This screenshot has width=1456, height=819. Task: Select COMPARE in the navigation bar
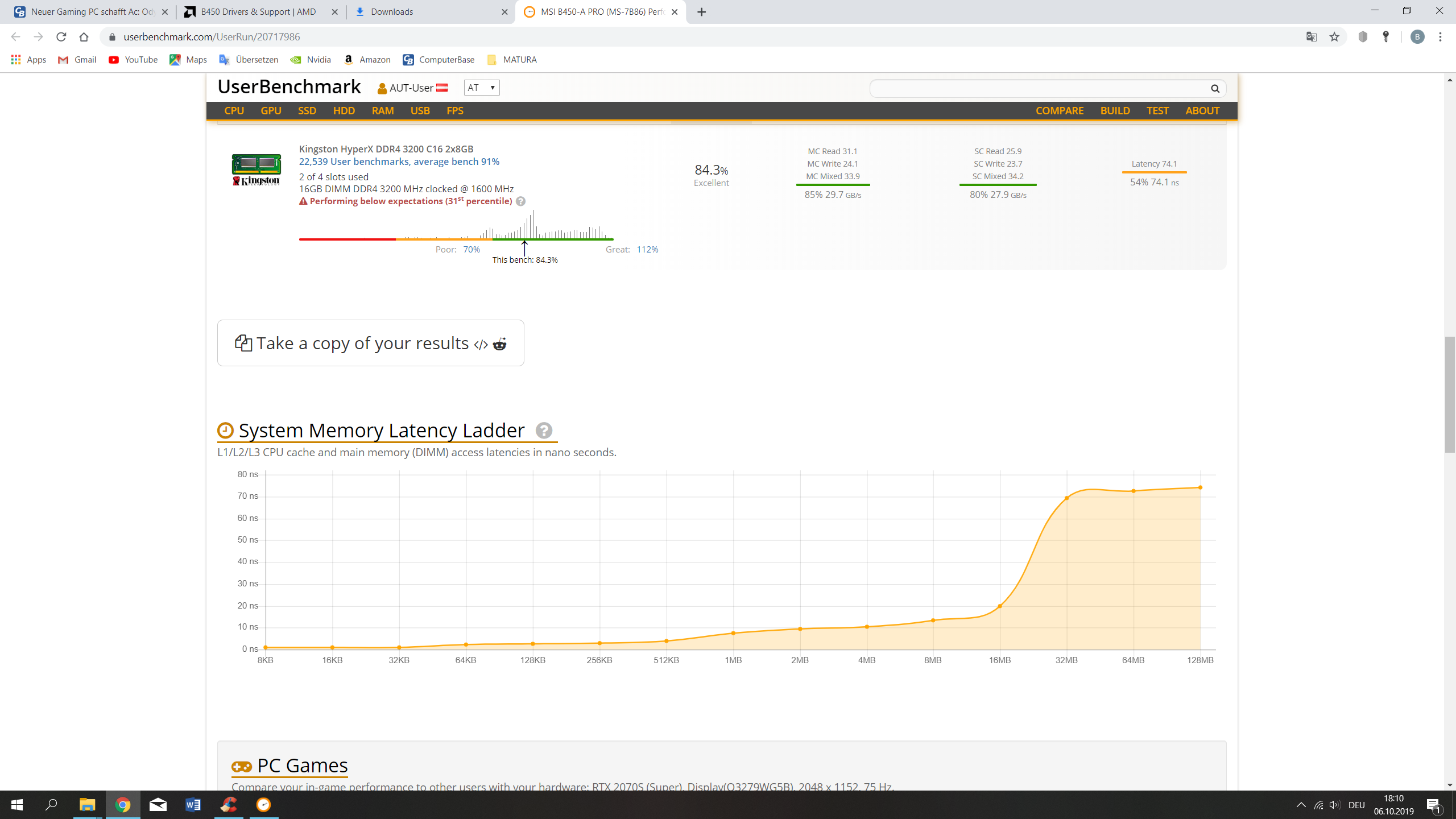point(1059,111)
